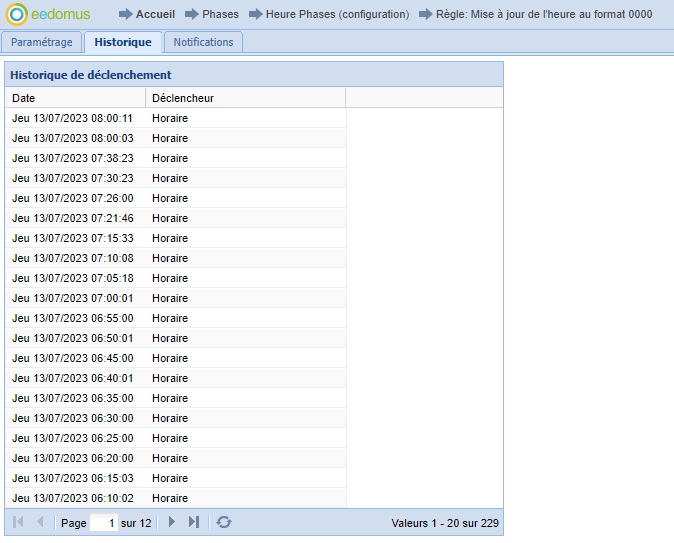Select the Historique tab

123,42
